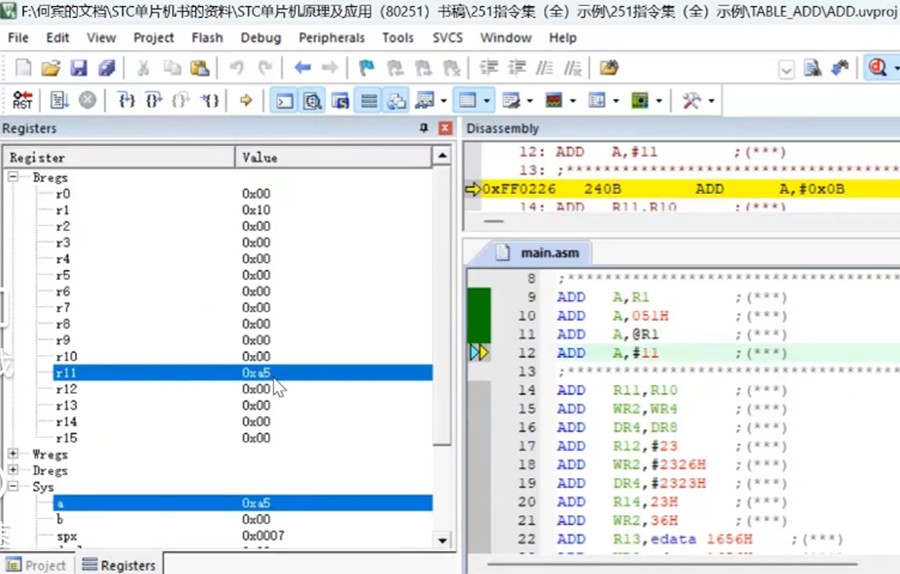Expand Memory Windows dropdown arrow

[x=487, y=101]
